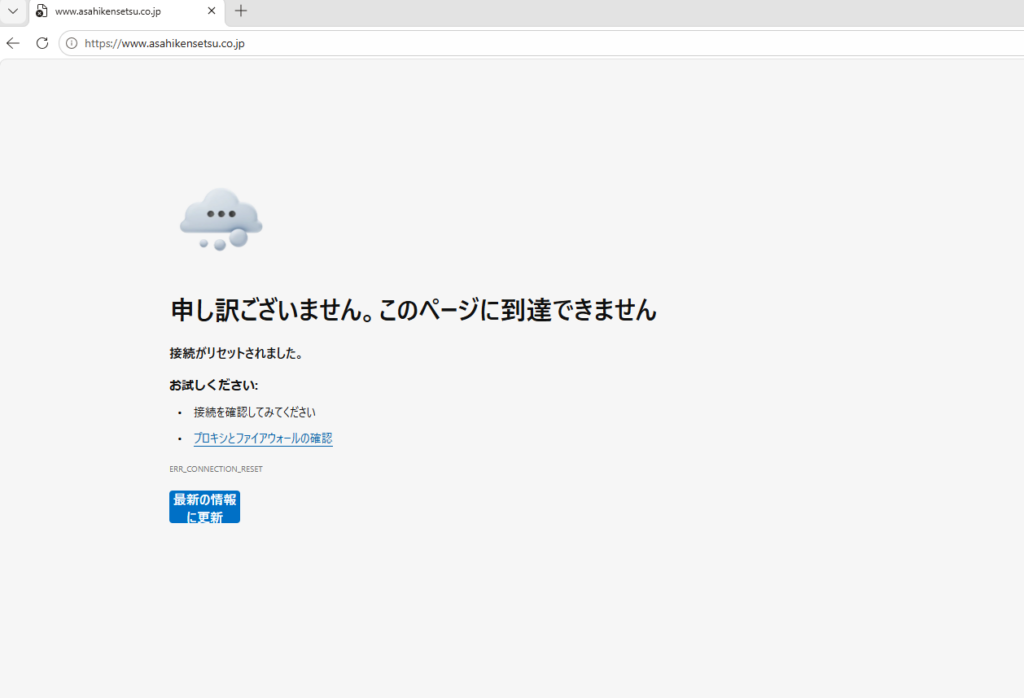Go back using the back arrow
Viewport: 1024px width, 698px height.
pos(13,43)
